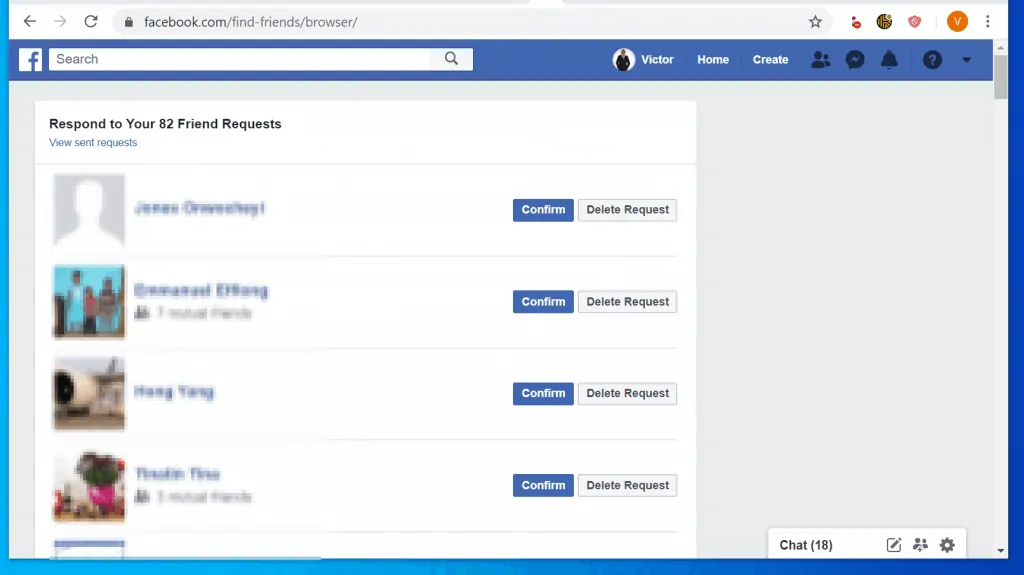Open the Chrome three-dot menu
This screenshot has width=1024, height=575.
[x=988, y=22]
